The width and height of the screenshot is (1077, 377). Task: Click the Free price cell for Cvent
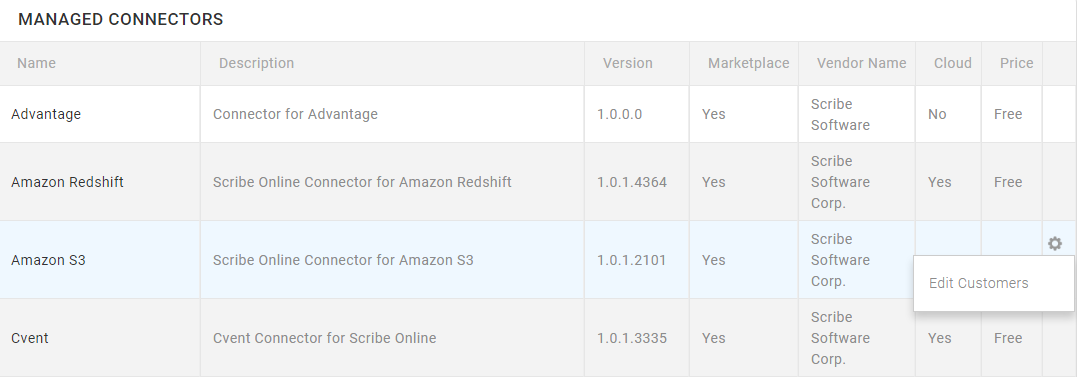[1008, 338]
